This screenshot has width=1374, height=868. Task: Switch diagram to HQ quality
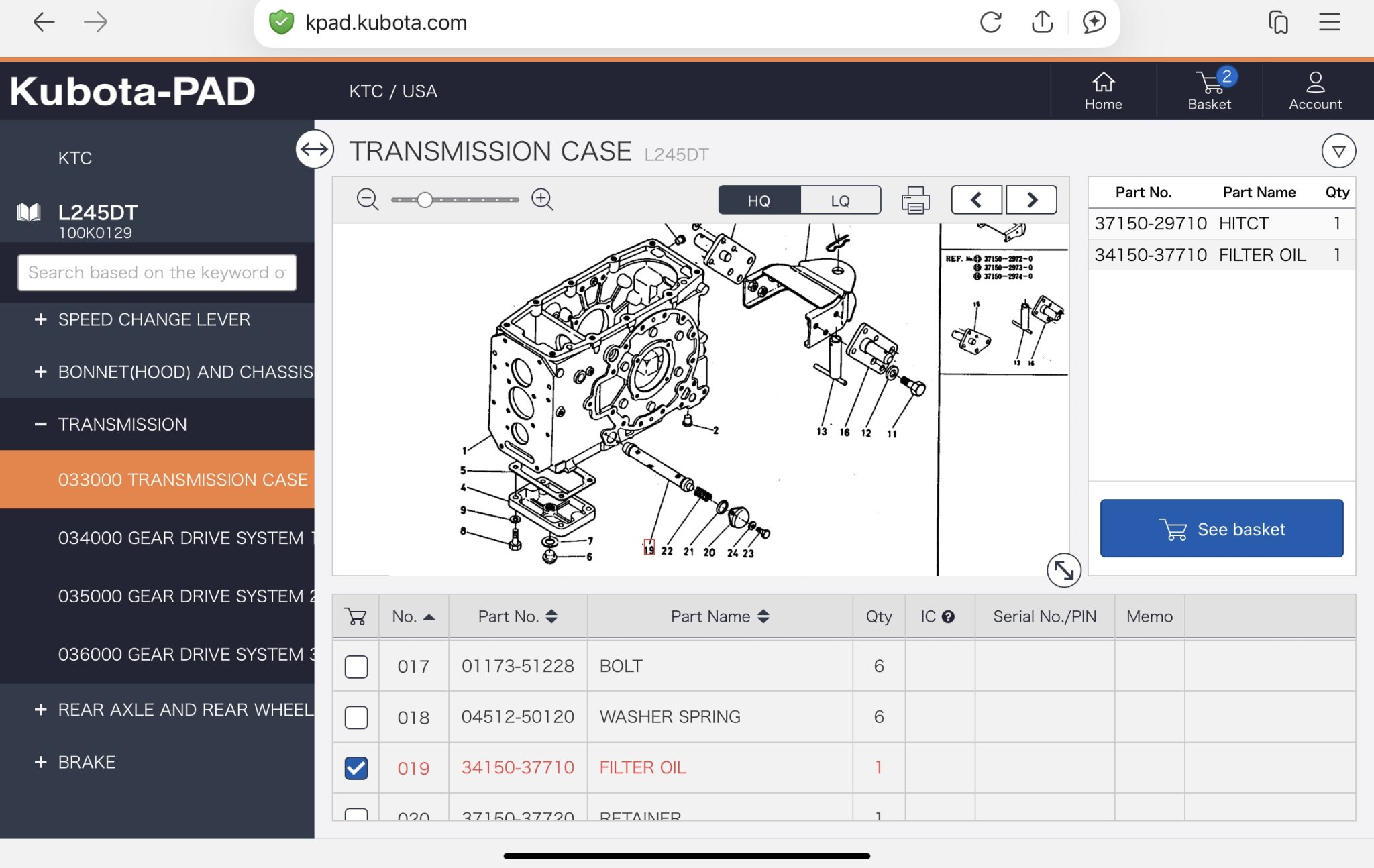click(x=759, y=201)
